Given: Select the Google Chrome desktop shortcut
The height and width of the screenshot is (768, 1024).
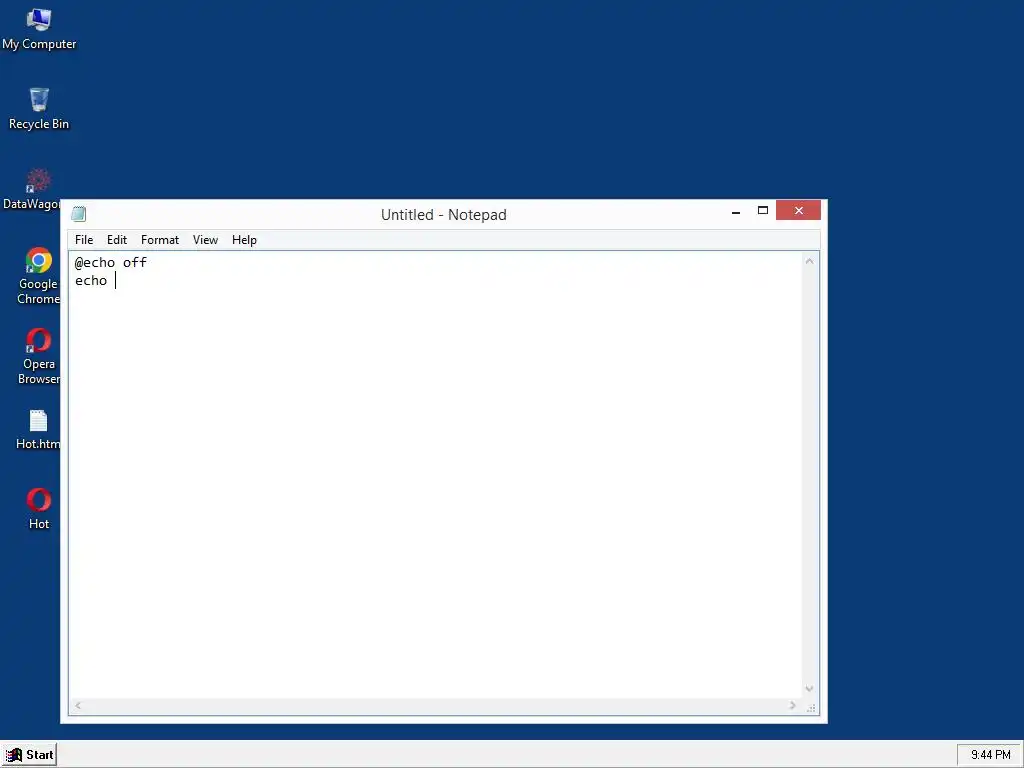Looking at the screenshot, I should (39, 276).
